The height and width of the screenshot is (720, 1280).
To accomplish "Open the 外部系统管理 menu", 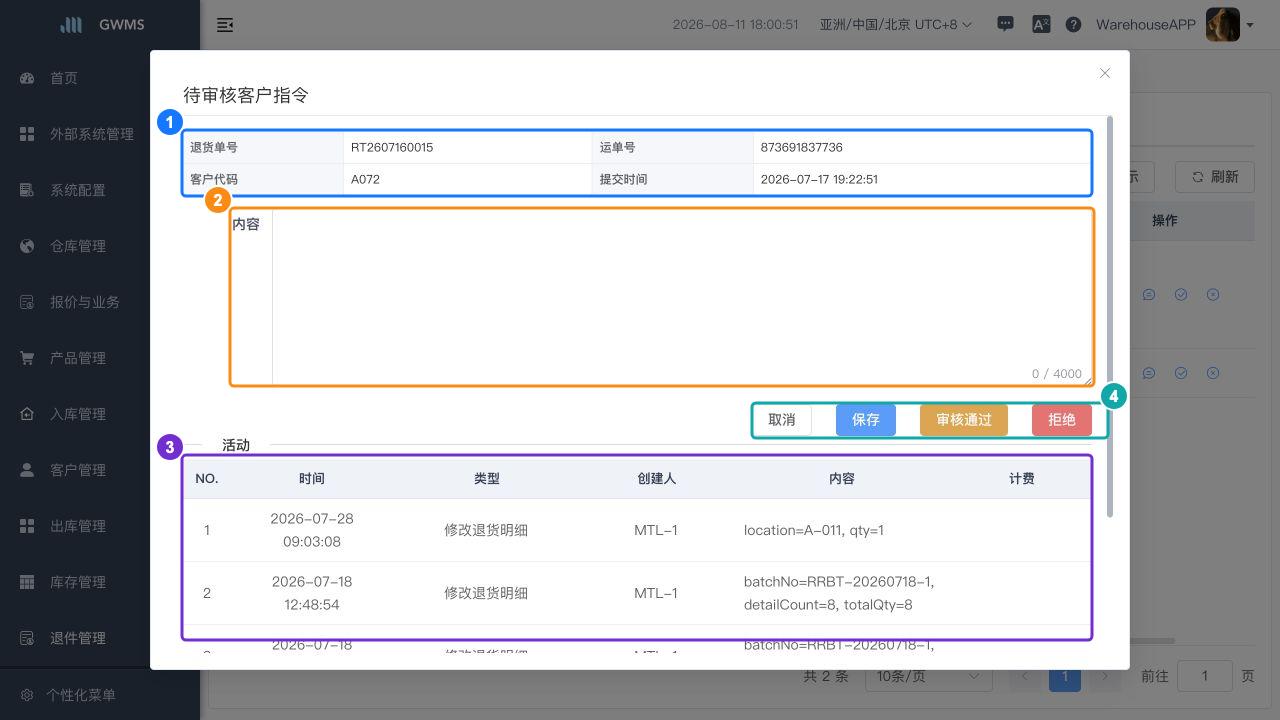I will 92,134.
